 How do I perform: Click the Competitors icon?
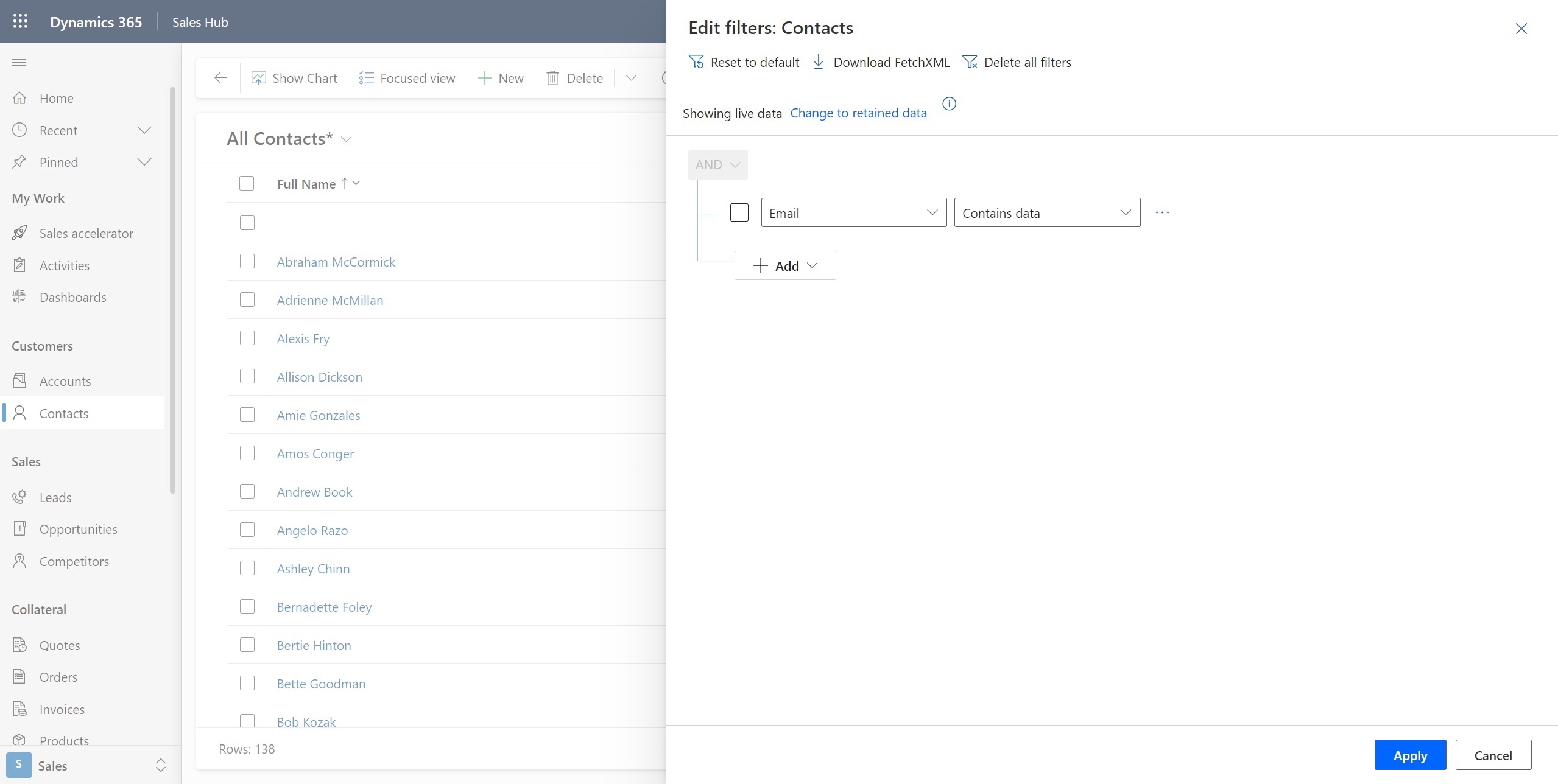(19, 561)
